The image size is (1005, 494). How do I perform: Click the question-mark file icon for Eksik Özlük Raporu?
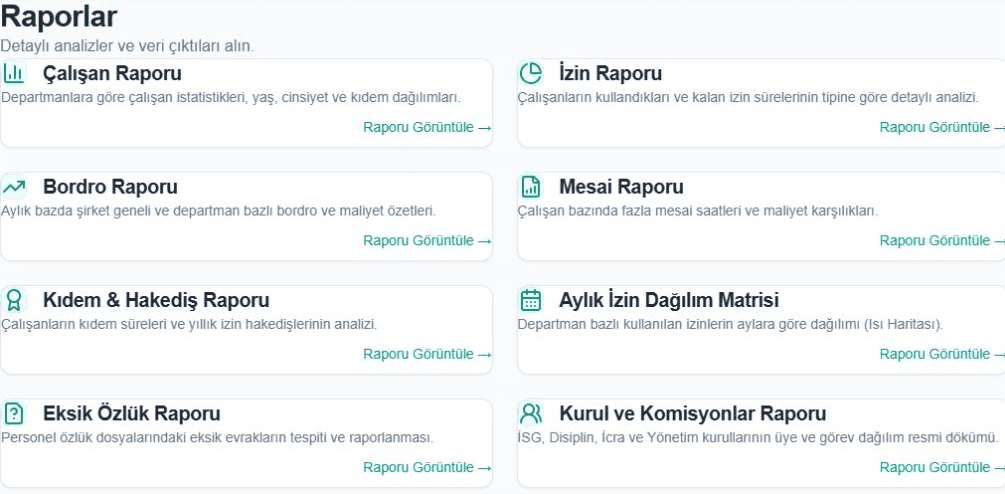(x=13, y=414)
